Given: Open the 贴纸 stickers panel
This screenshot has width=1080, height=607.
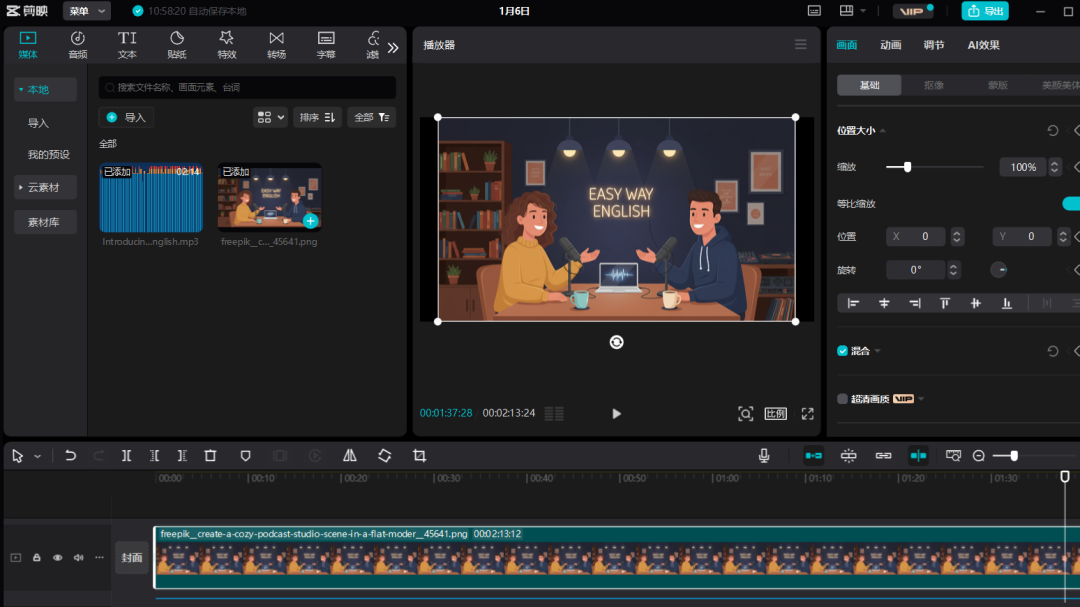Looking at the screenshot, I should pyautogui.click(x=177, y=44).
